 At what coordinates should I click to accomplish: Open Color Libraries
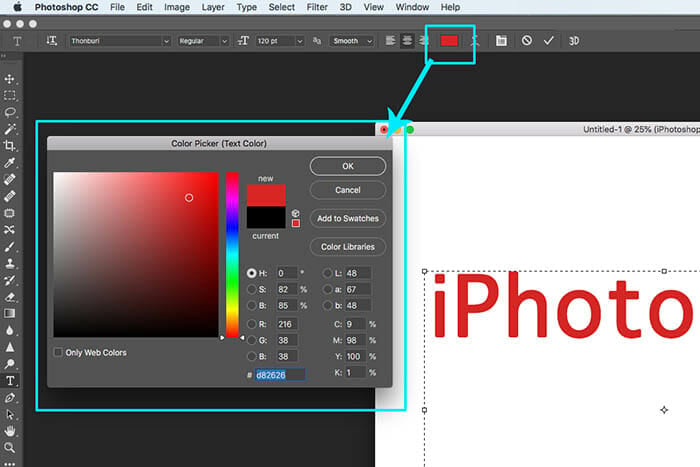point(348,246)
